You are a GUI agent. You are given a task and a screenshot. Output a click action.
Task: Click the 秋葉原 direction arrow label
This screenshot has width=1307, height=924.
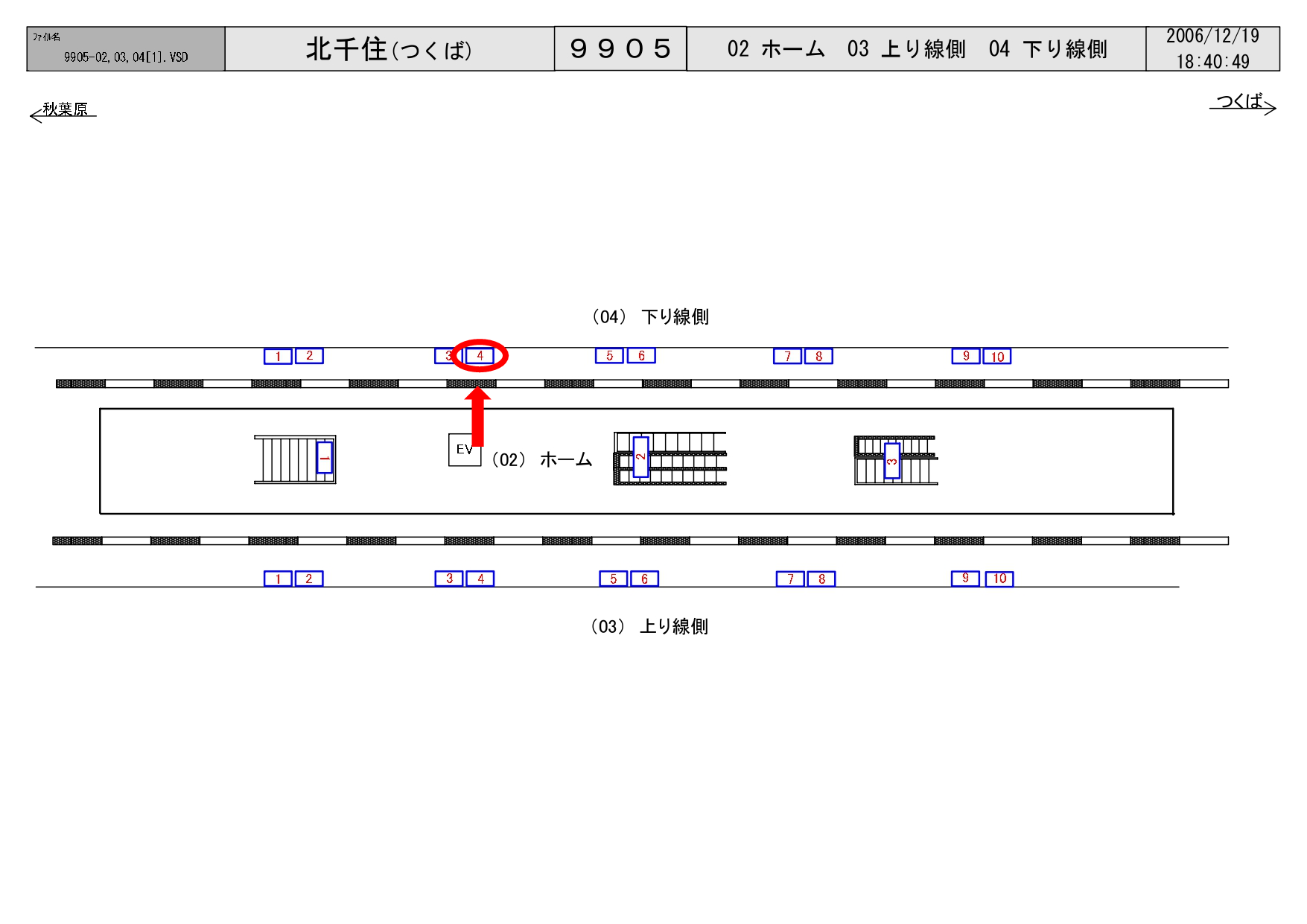tap(63, 110)
